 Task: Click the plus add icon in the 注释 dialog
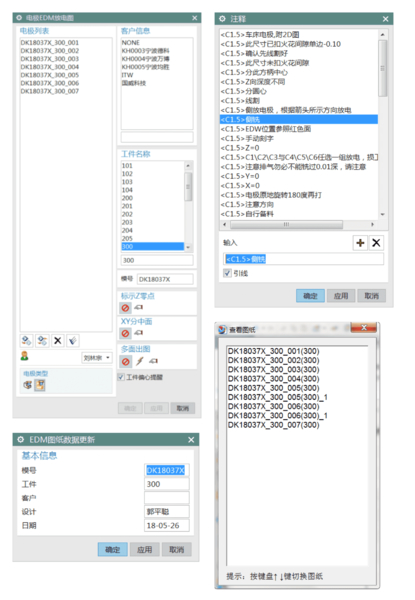tap(360, 243)
